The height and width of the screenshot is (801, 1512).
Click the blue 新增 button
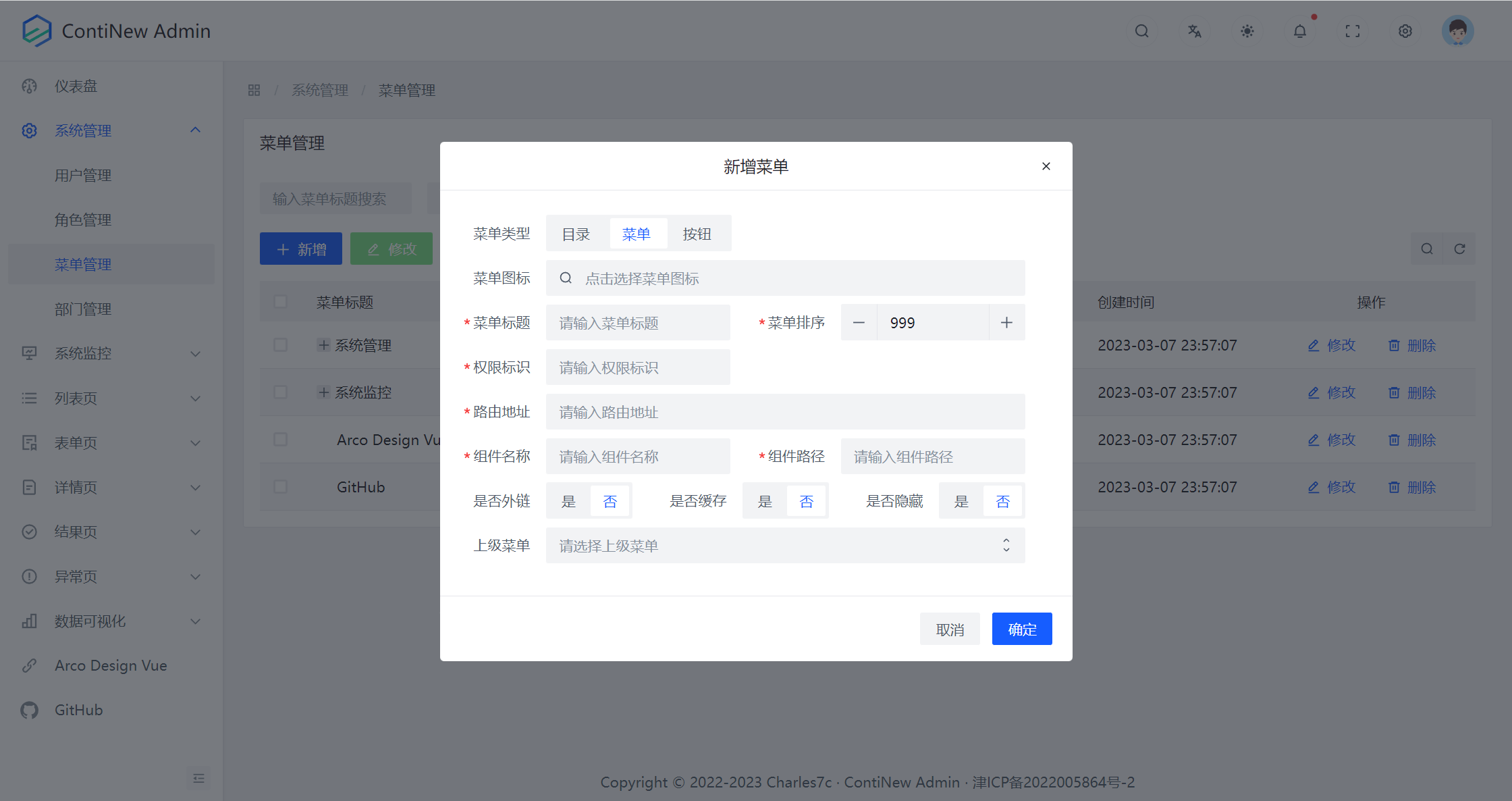point(301,249)
